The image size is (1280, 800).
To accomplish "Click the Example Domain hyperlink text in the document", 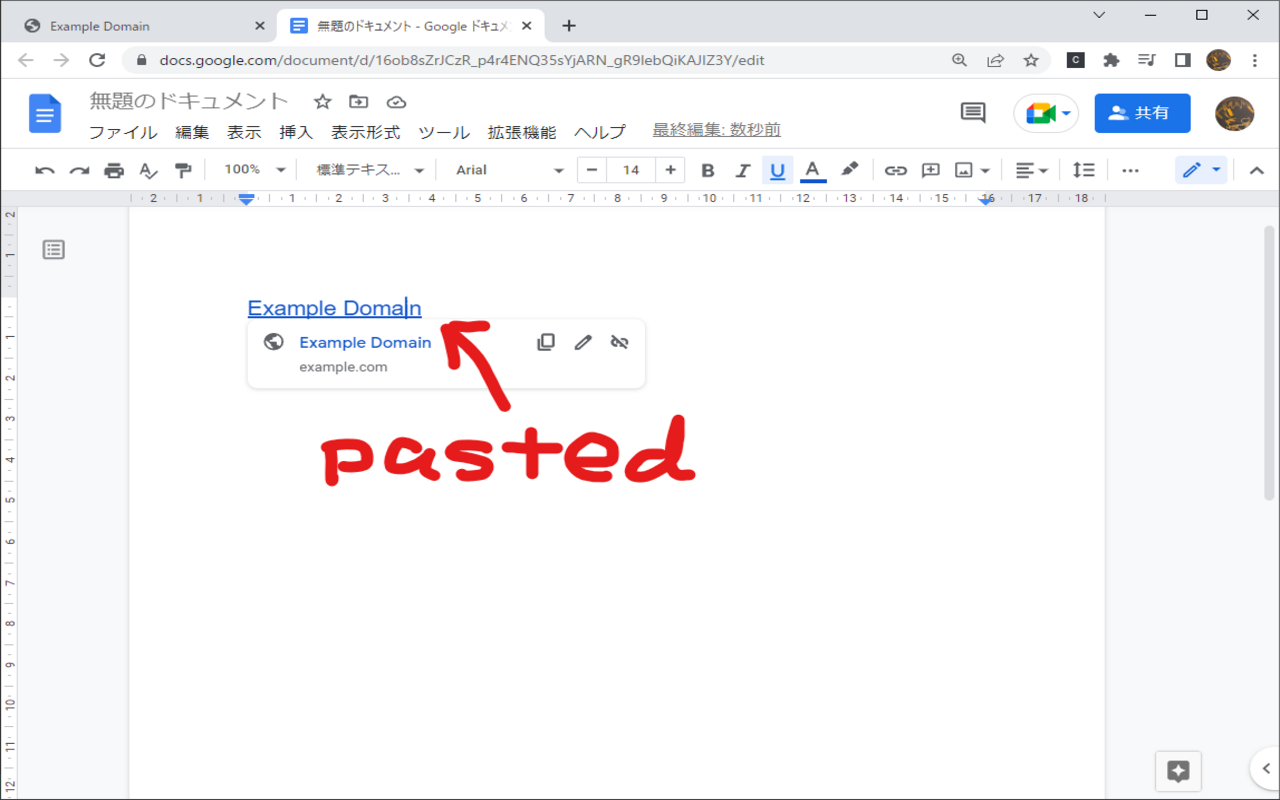I will [334, 308].
